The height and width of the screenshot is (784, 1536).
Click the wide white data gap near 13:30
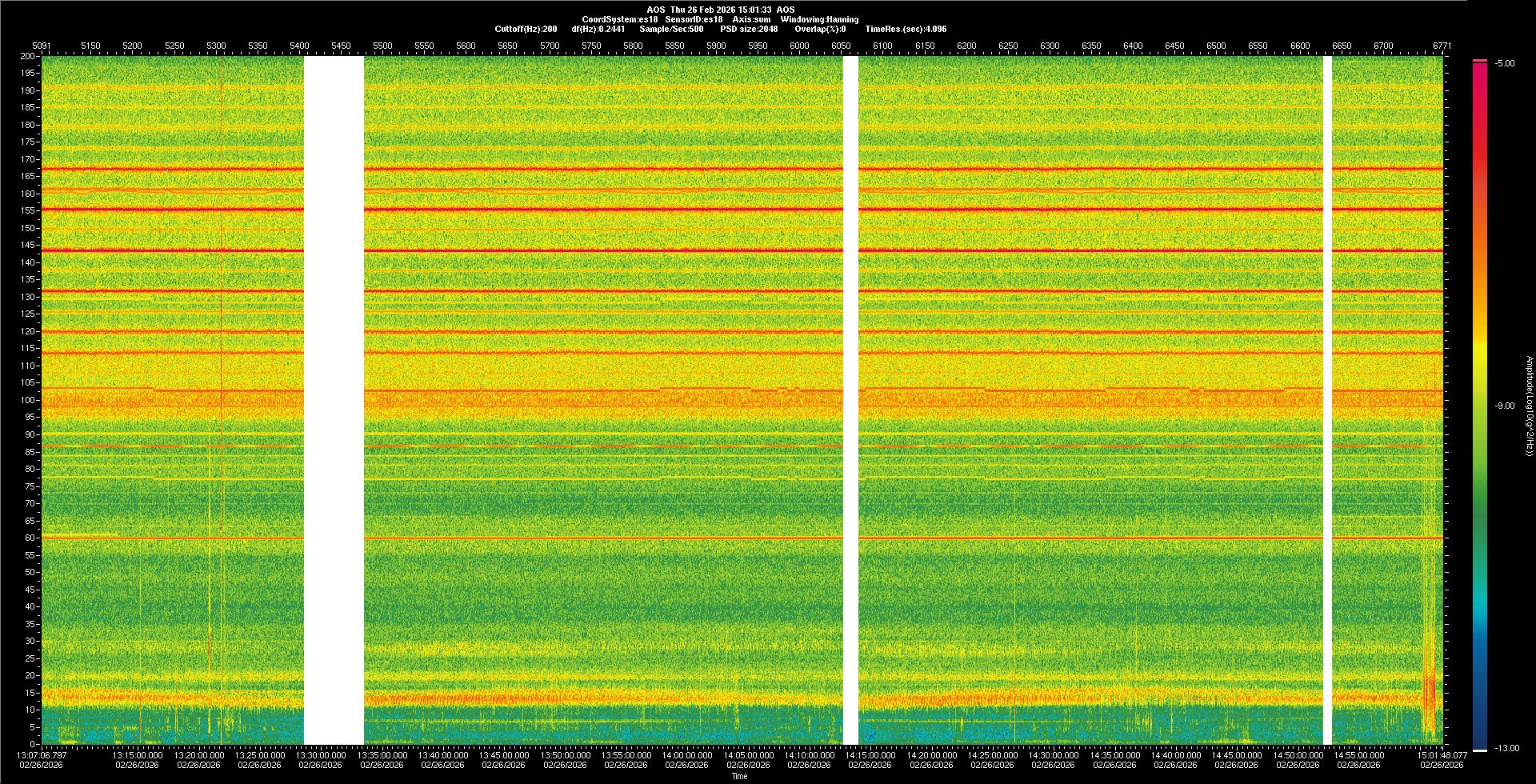(x=334, y=400)
